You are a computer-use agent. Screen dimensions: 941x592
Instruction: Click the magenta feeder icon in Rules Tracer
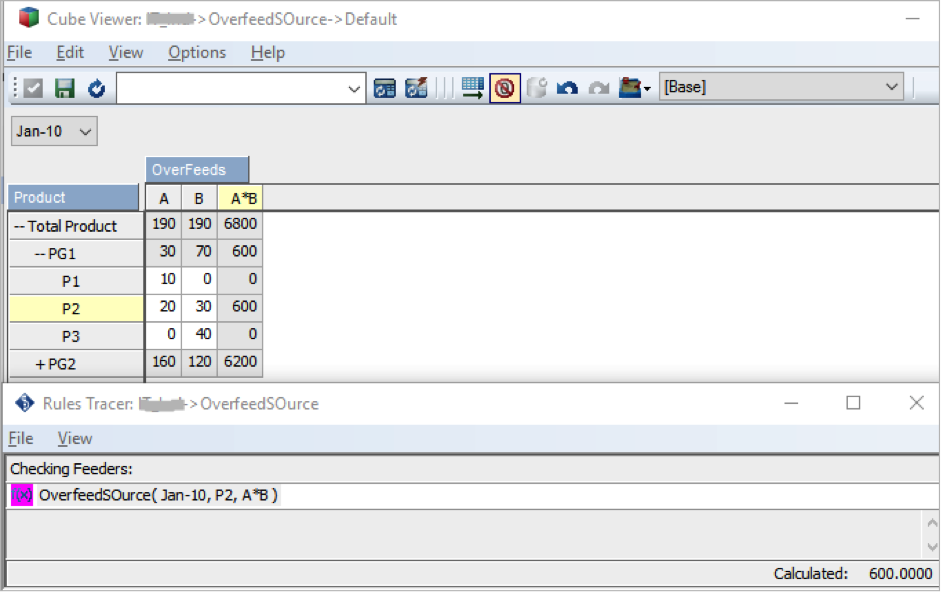[x=21, y=495]
